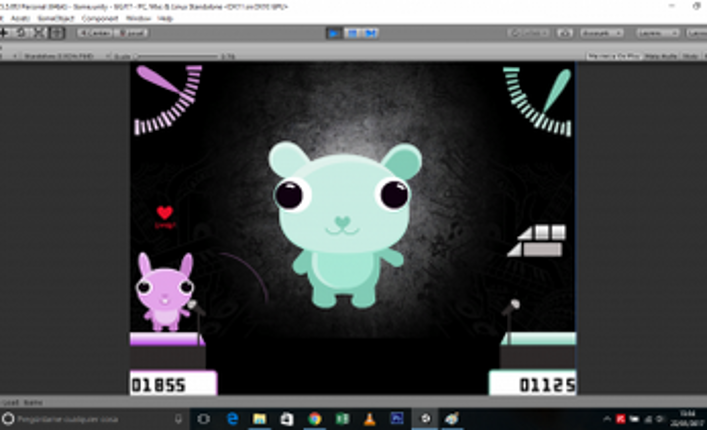
Task: Select the Rect transform tool
Action: 57,33
